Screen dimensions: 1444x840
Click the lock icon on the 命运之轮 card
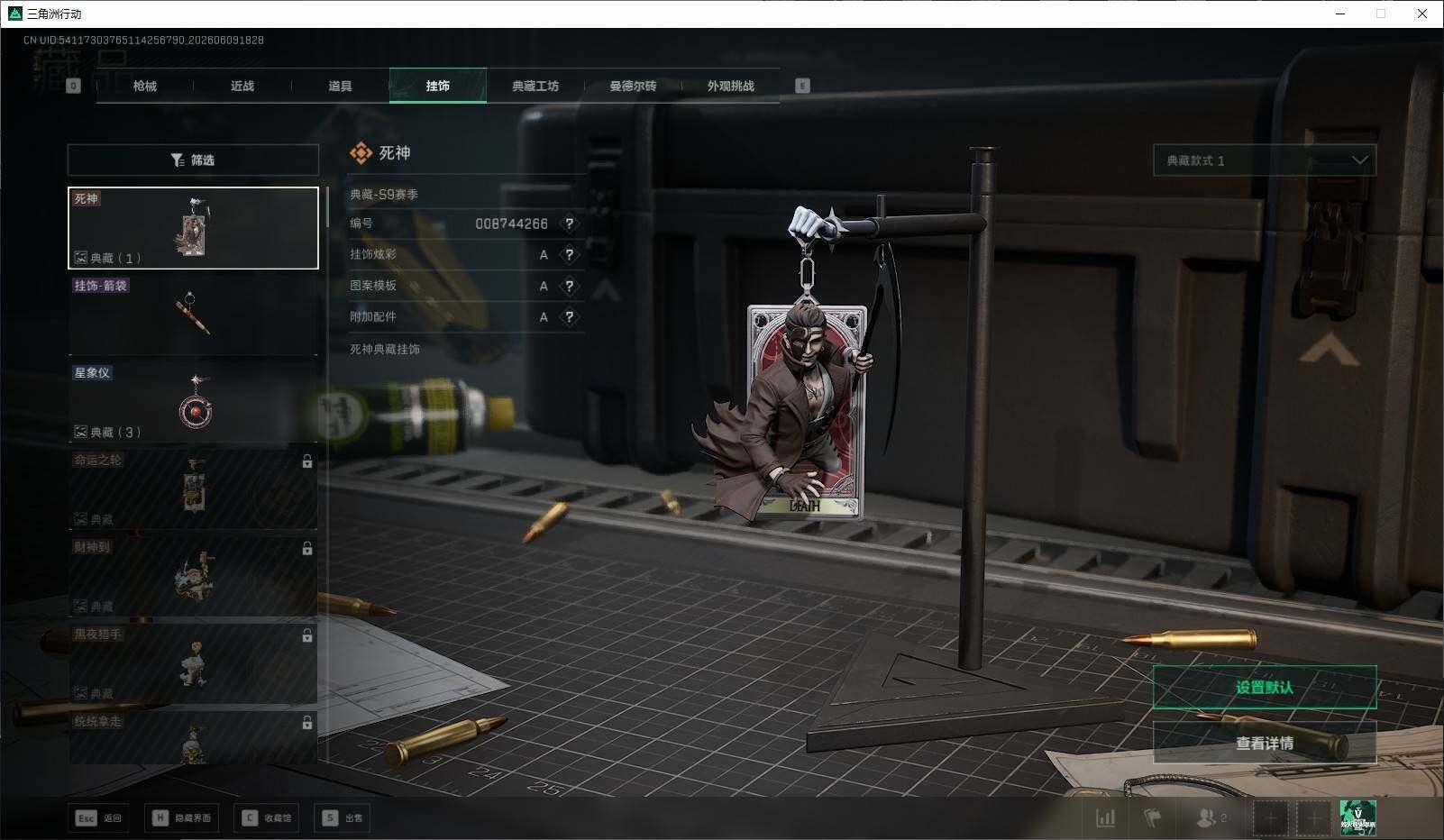point(307,461)
